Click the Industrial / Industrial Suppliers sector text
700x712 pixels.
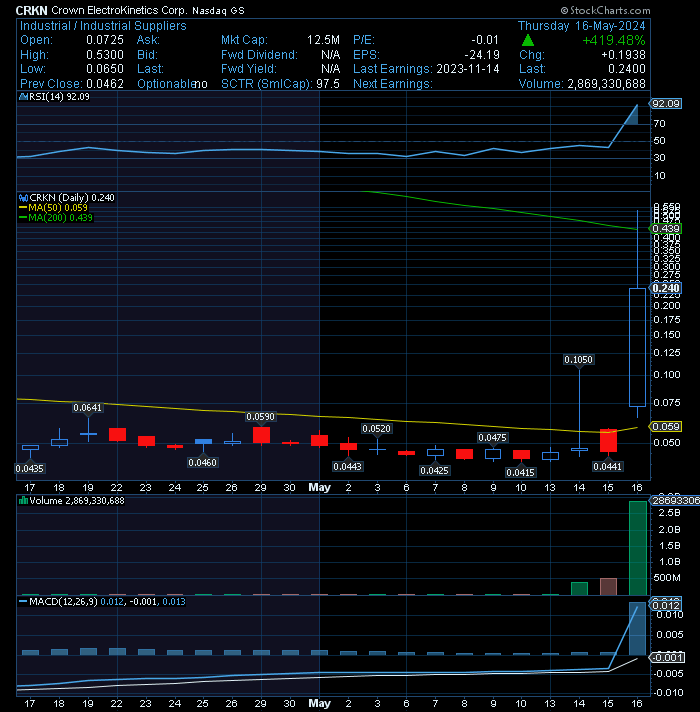click(103, 26)
